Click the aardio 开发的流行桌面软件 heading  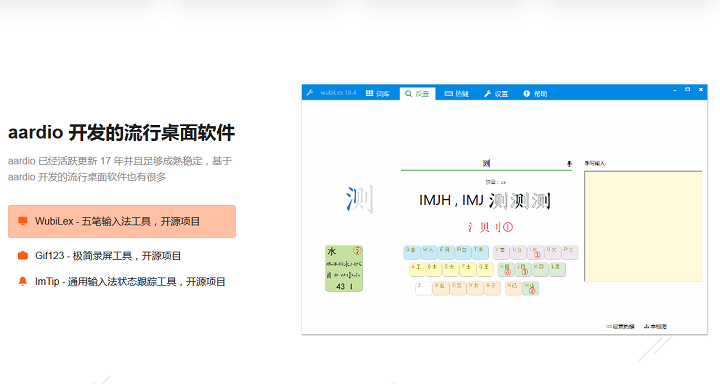[x=121, y=133]
